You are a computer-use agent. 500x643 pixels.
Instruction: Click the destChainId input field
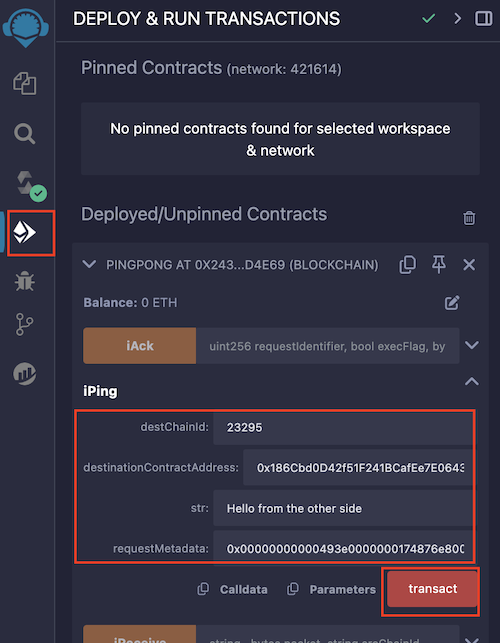[x=342, y=428]
